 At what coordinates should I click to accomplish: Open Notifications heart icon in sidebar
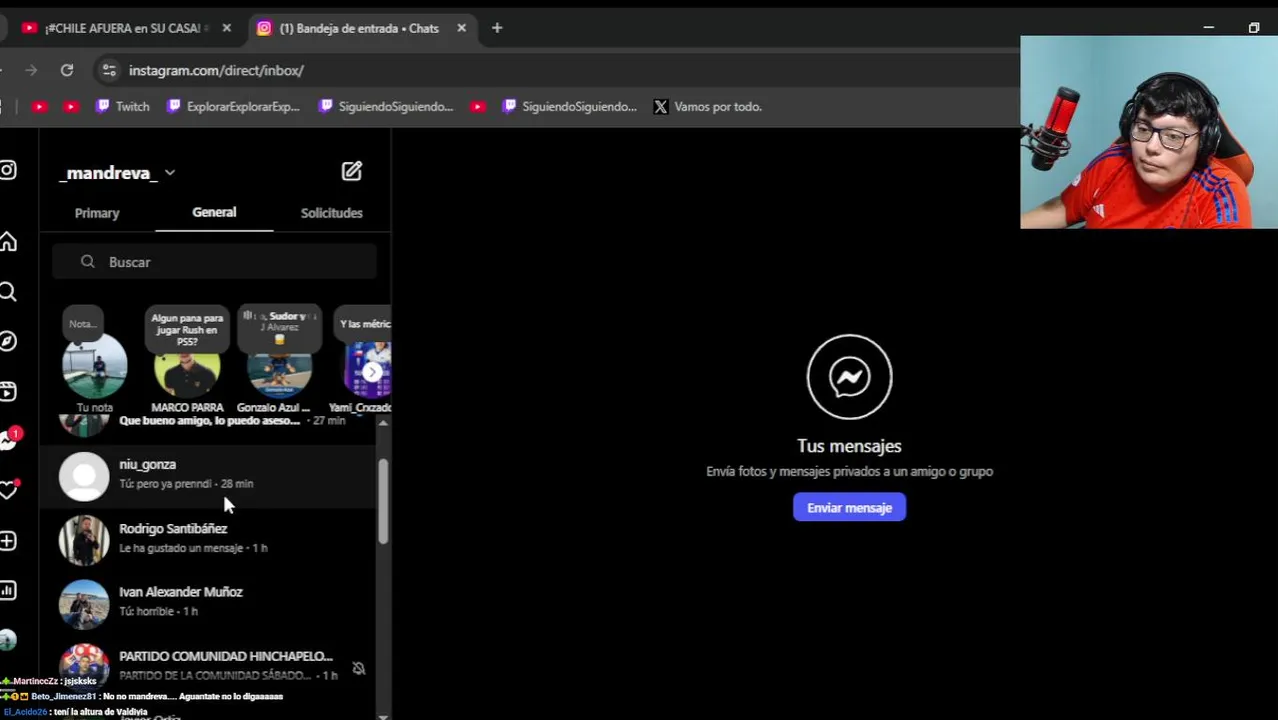tap(9, 489)
